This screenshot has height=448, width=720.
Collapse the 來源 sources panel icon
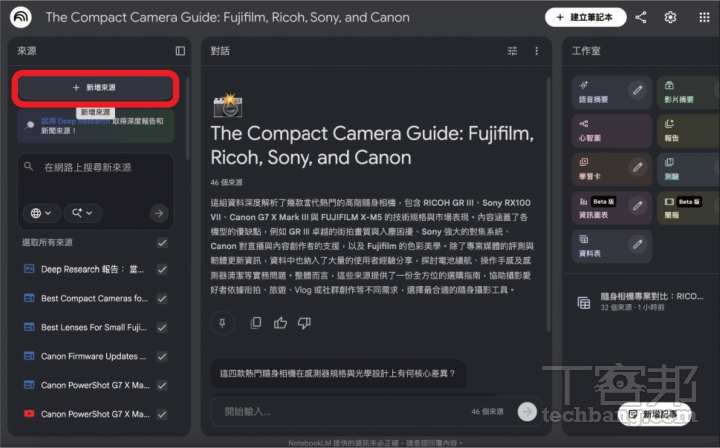[x=180, y=51]
